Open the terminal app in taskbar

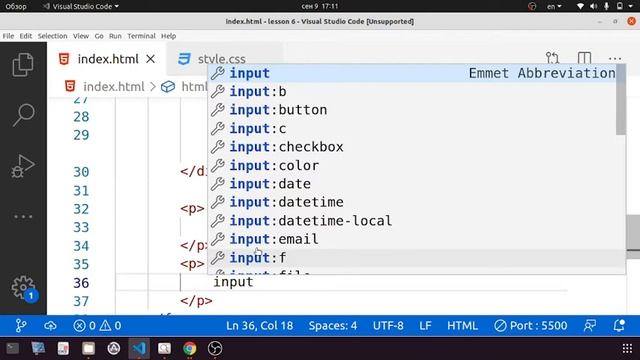pos(12,348)
